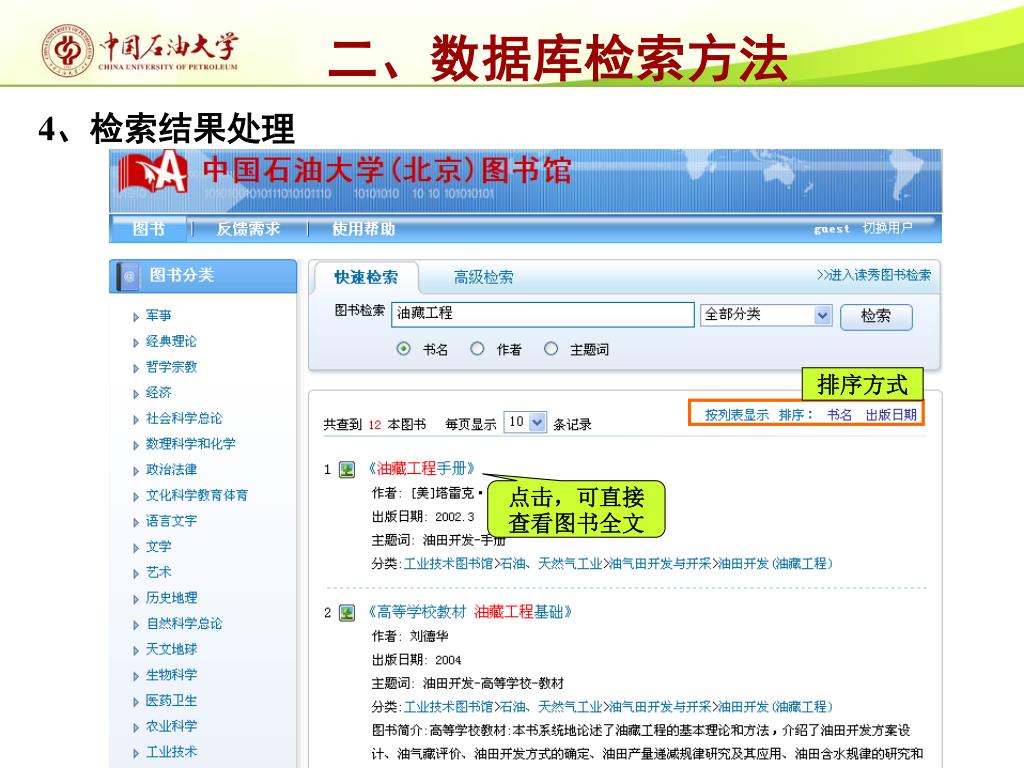Switch to the 快速检索 tab

click(x=366, y=278)
